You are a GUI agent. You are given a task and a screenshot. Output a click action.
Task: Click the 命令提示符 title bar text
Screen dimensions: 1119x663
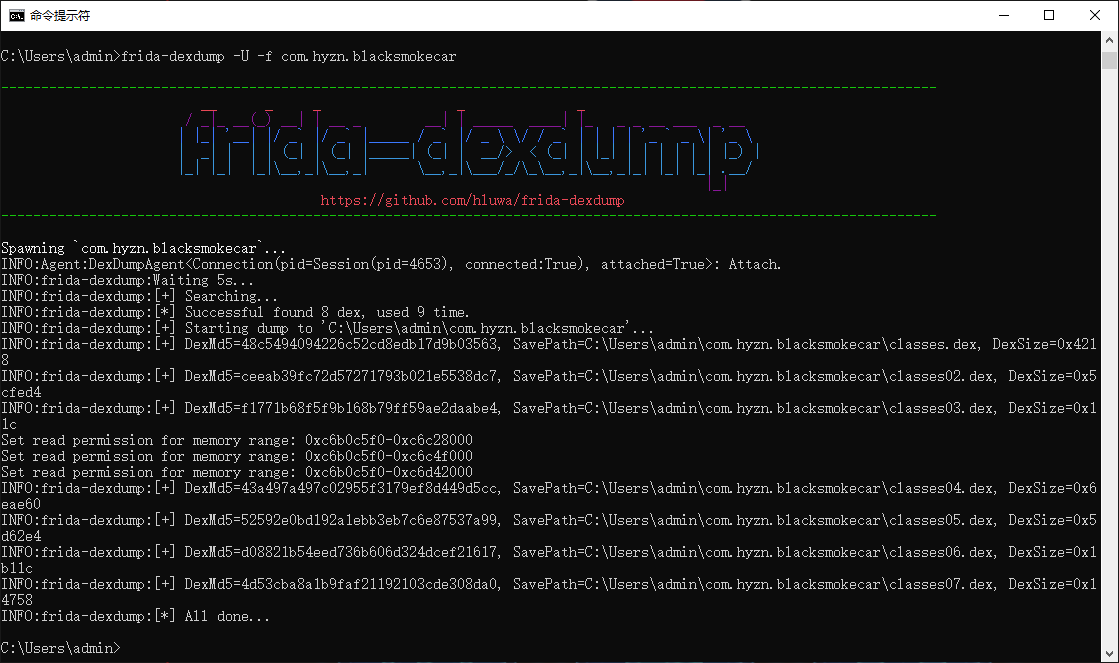60,15
